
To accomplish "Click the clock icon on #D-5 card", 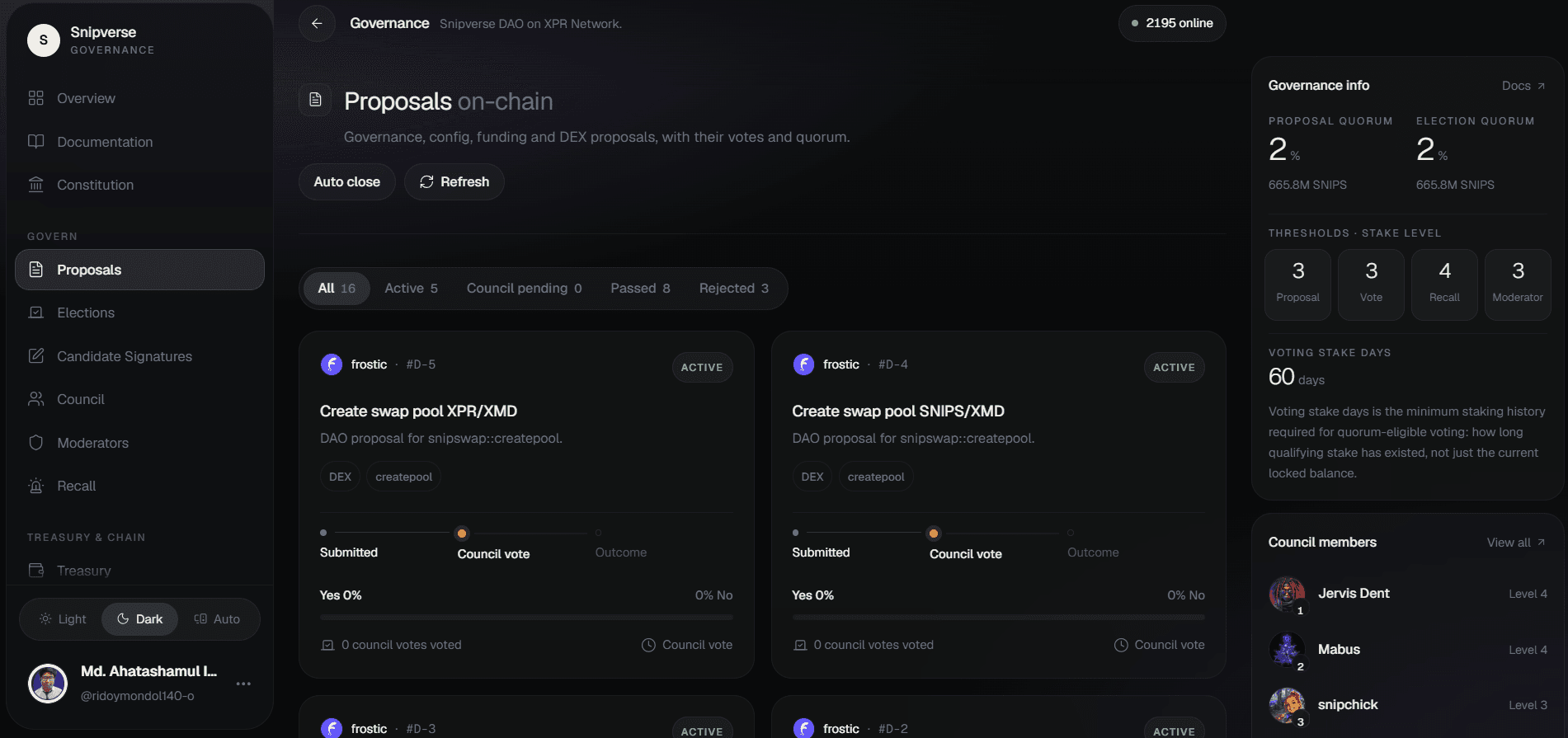I will (648, 645).
